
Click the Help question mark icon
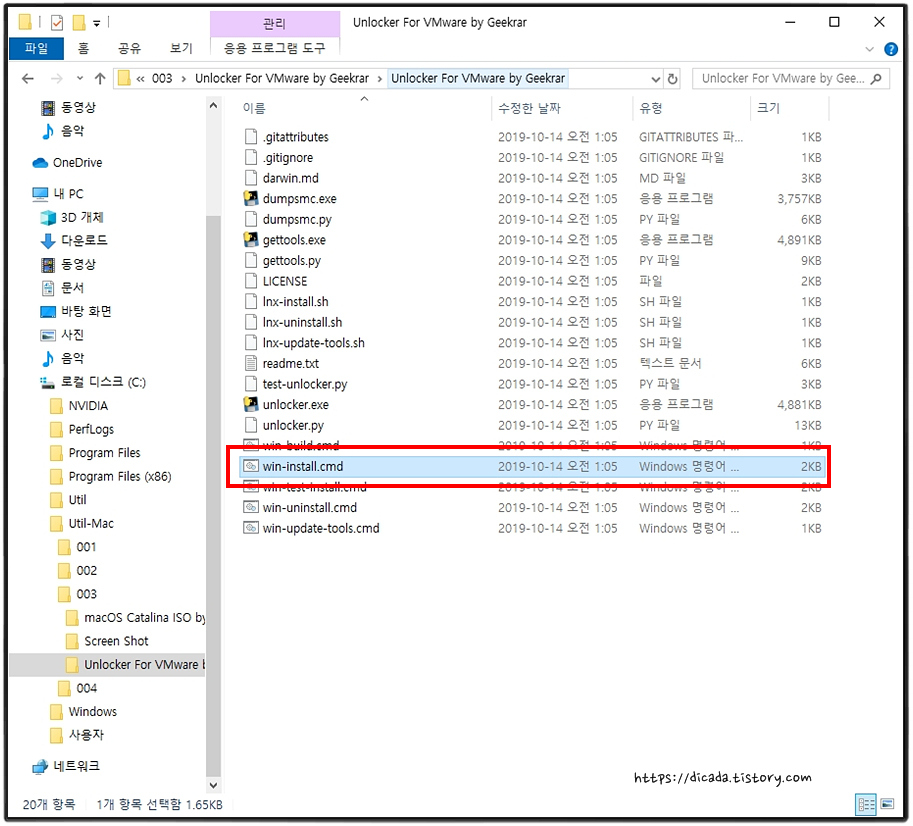pos(890,49)
